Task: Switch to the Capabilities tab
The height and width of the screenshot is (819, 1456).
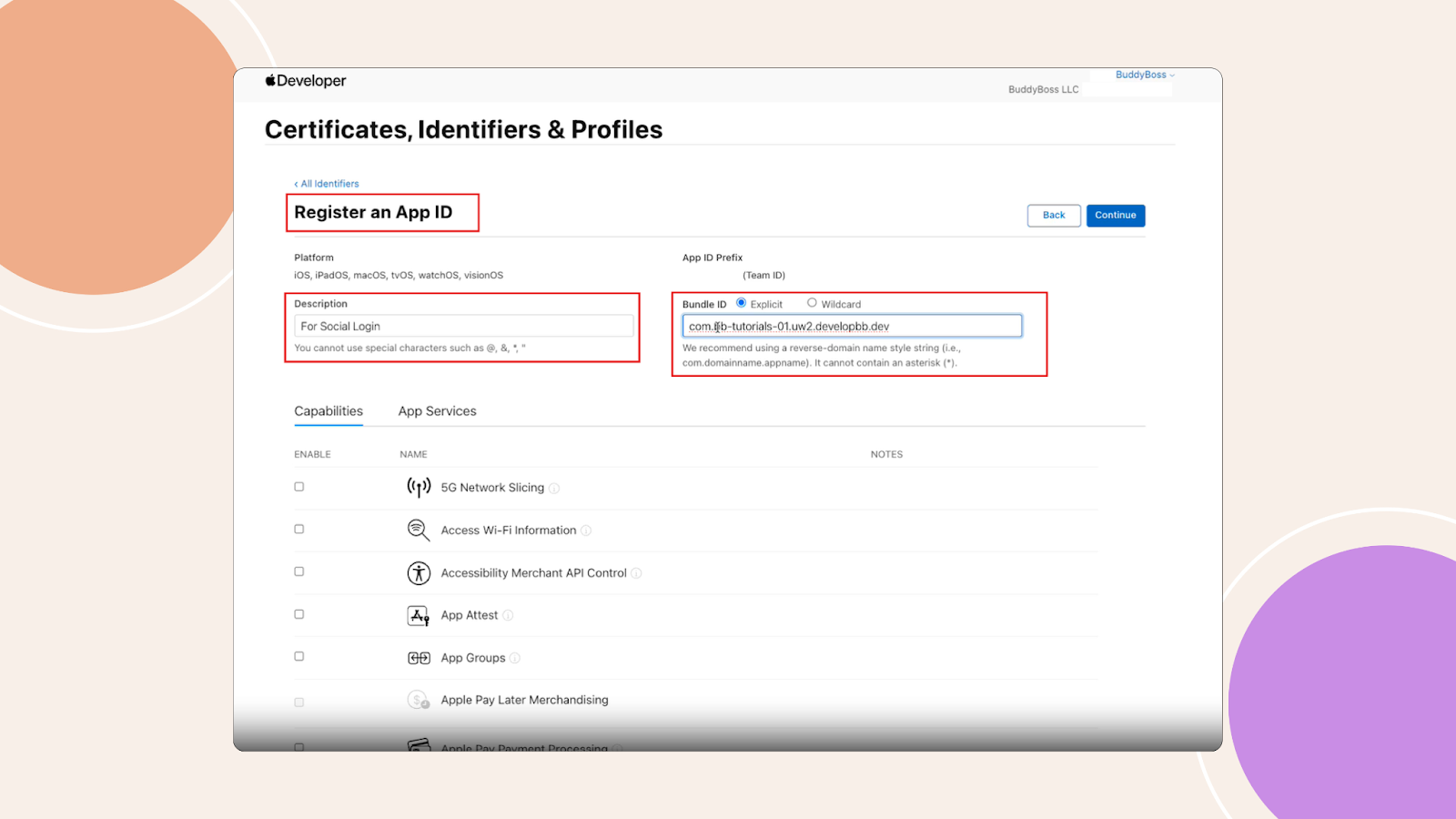Action: pyautogui.click(x=329, y=411)
